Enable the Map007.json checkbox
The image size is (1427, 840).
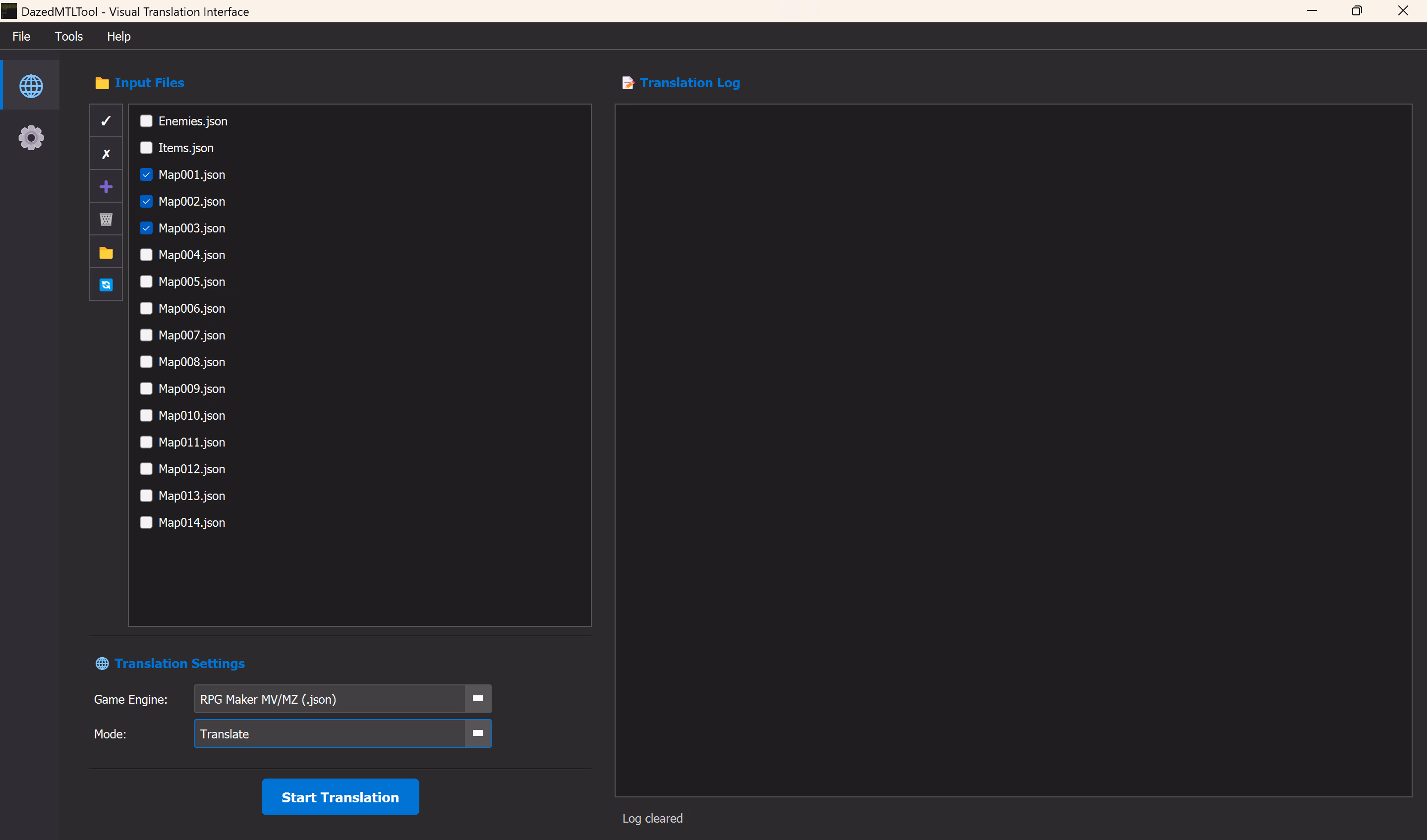[146, 335]
